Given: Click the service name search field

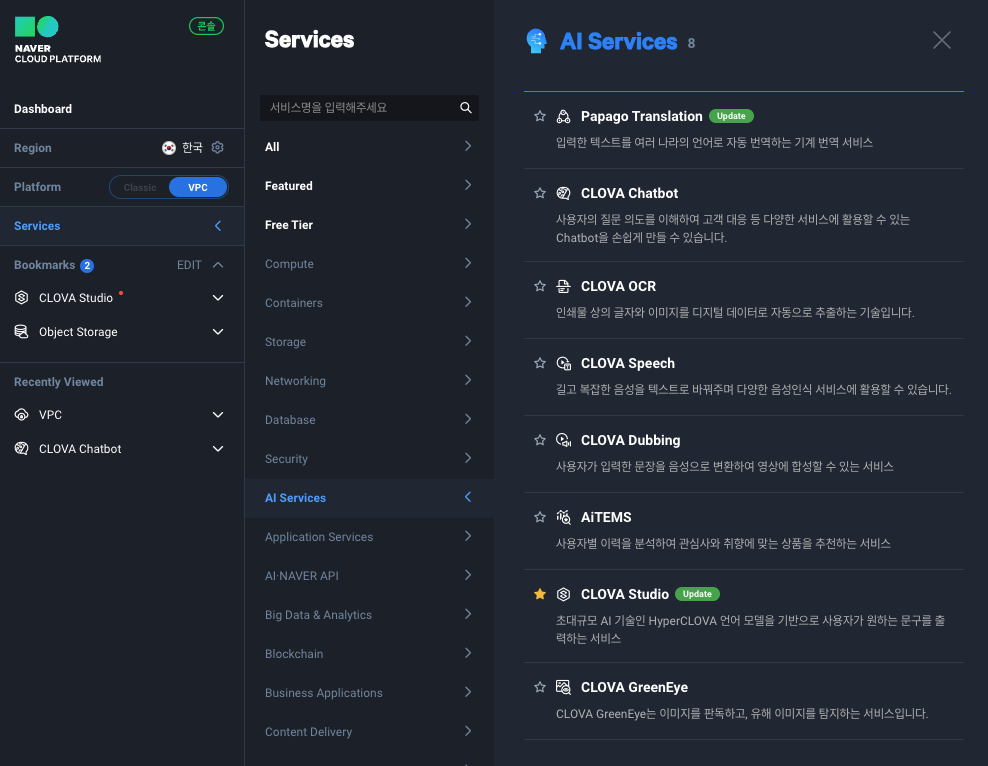Looking at the screenshot, I should [369, 108].
